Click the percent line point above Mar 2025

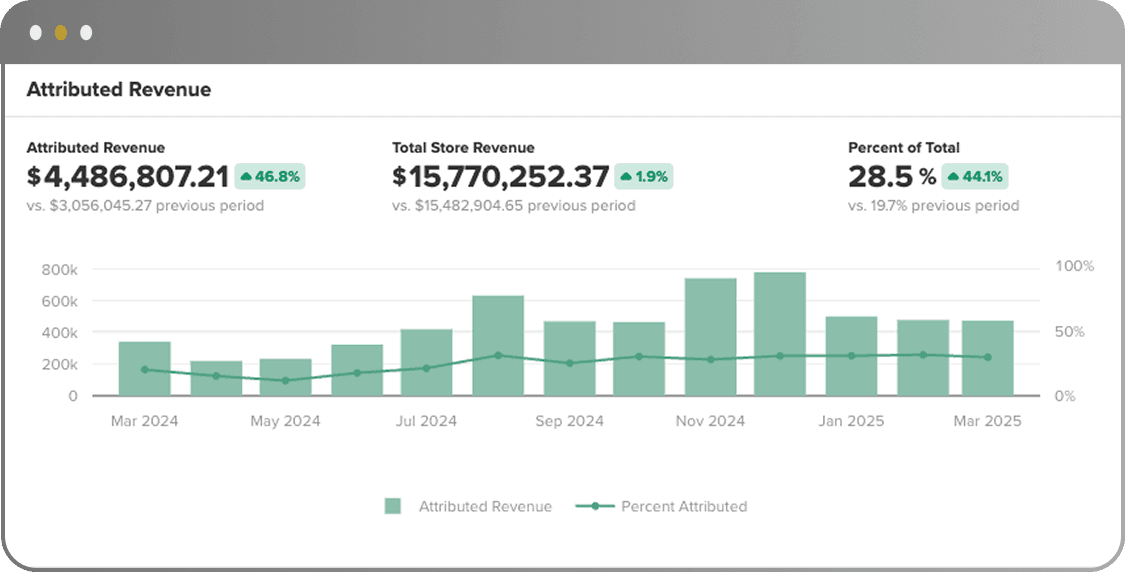[988, 357]
